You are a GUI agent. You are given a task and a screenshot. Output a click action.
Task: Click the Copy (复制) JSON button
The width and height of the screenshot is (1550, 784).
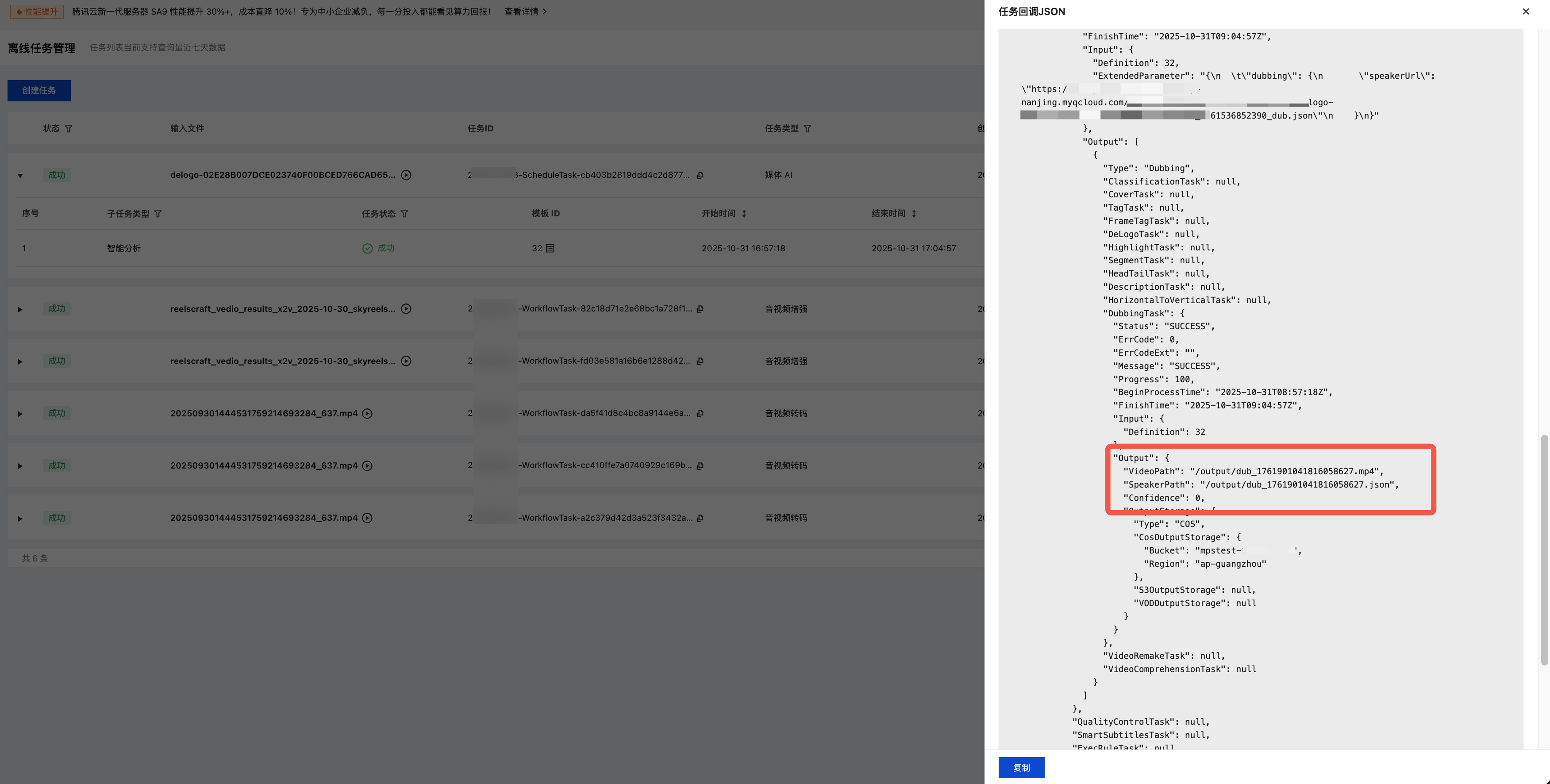(1021, 768)
